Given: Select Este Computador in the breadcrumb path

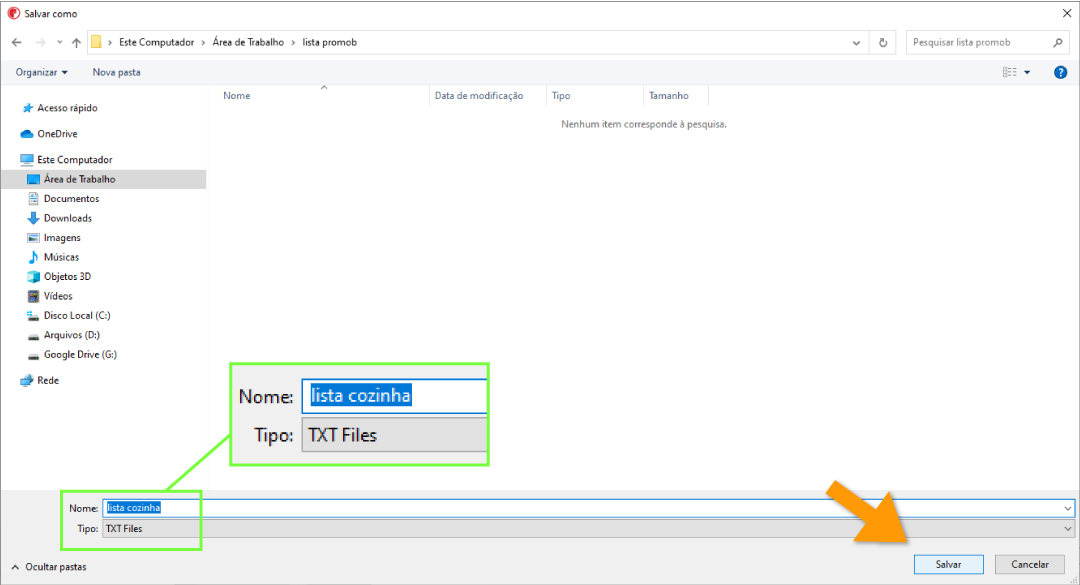Looking at the screenshot, I should [x=156, y=43].
